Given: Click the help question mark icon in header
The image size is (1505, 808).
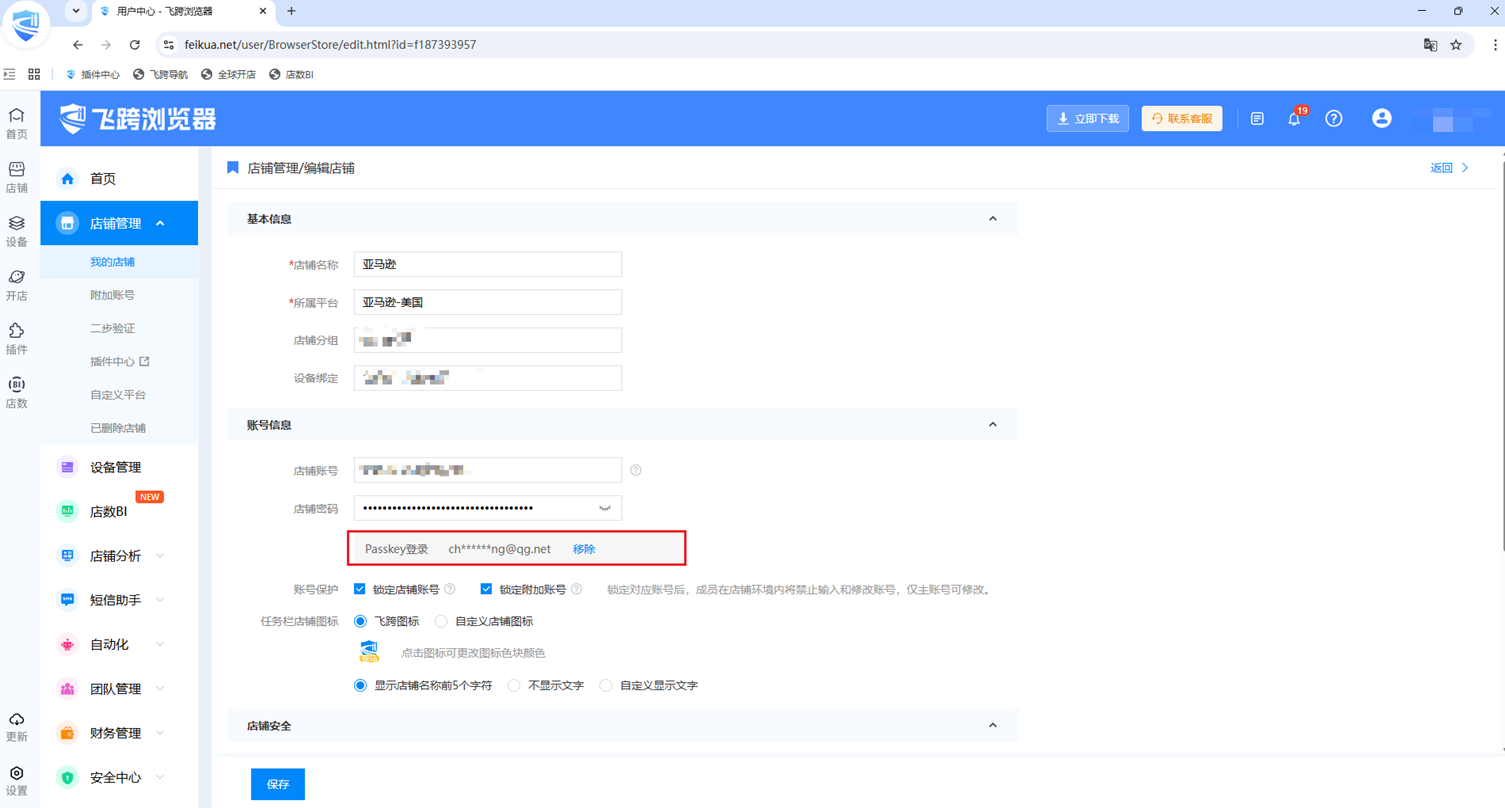Looking at the screenshot, I should tap(1333, 118).
